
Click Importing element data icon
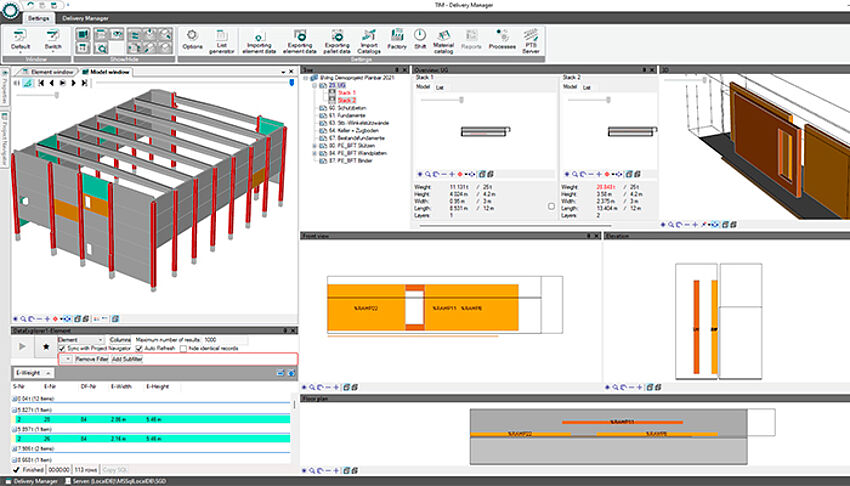click(x=261, y=38)
